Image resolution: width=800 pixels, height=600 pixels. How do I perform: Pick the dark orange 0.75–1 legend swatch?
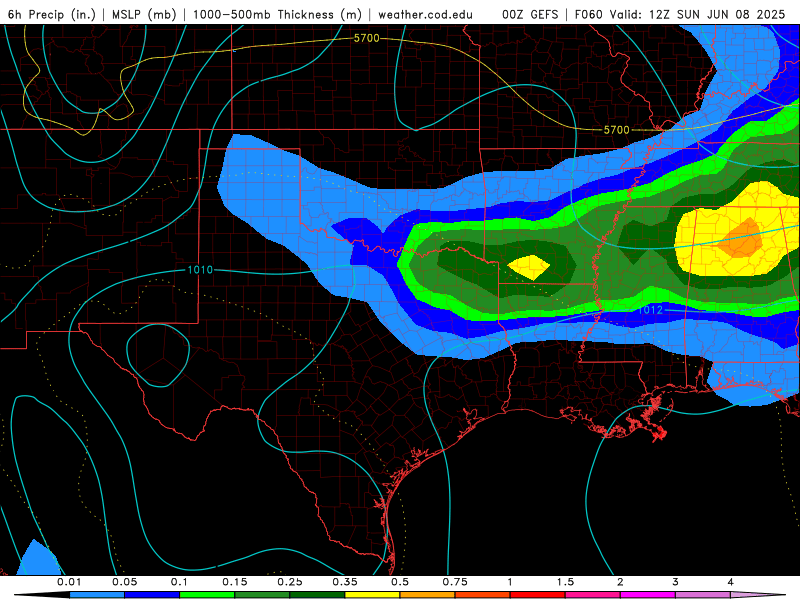click(x=483, y=595)
